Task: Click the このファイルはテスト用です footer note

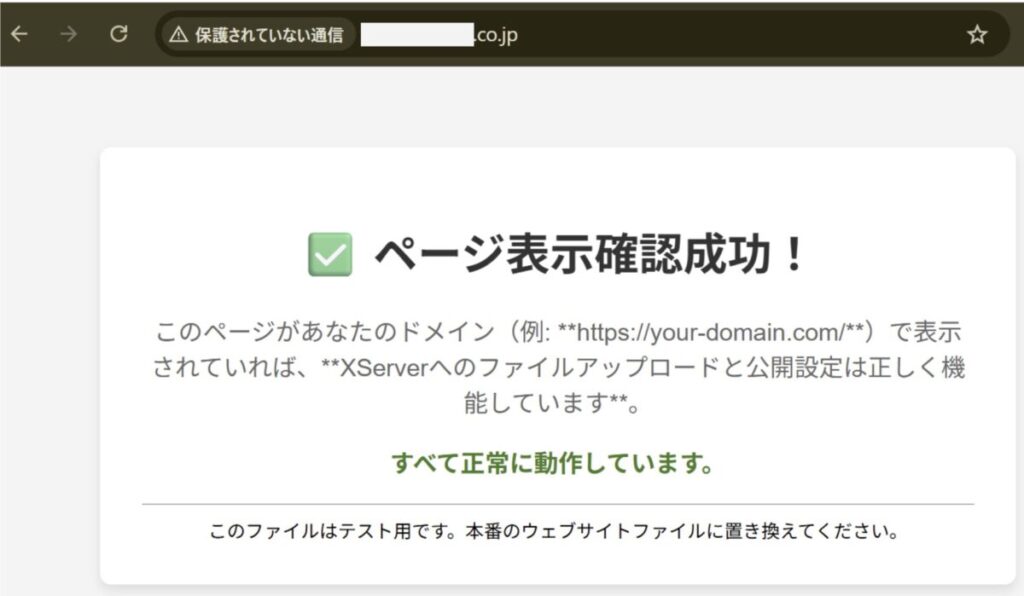Action: coord(333,531)
